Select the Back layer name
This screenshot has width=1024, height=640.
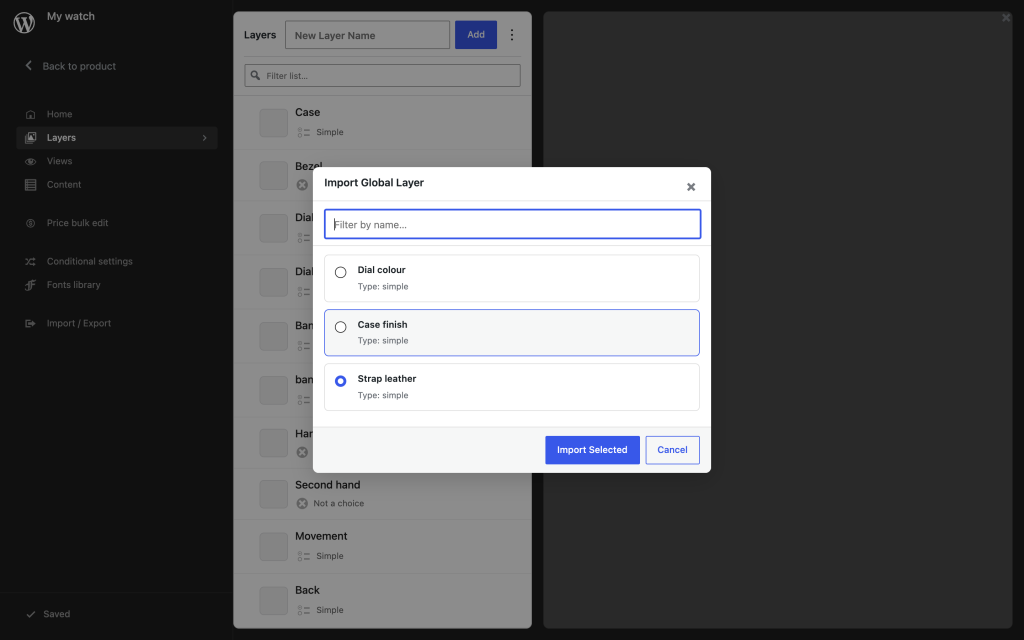pos(307,590)
